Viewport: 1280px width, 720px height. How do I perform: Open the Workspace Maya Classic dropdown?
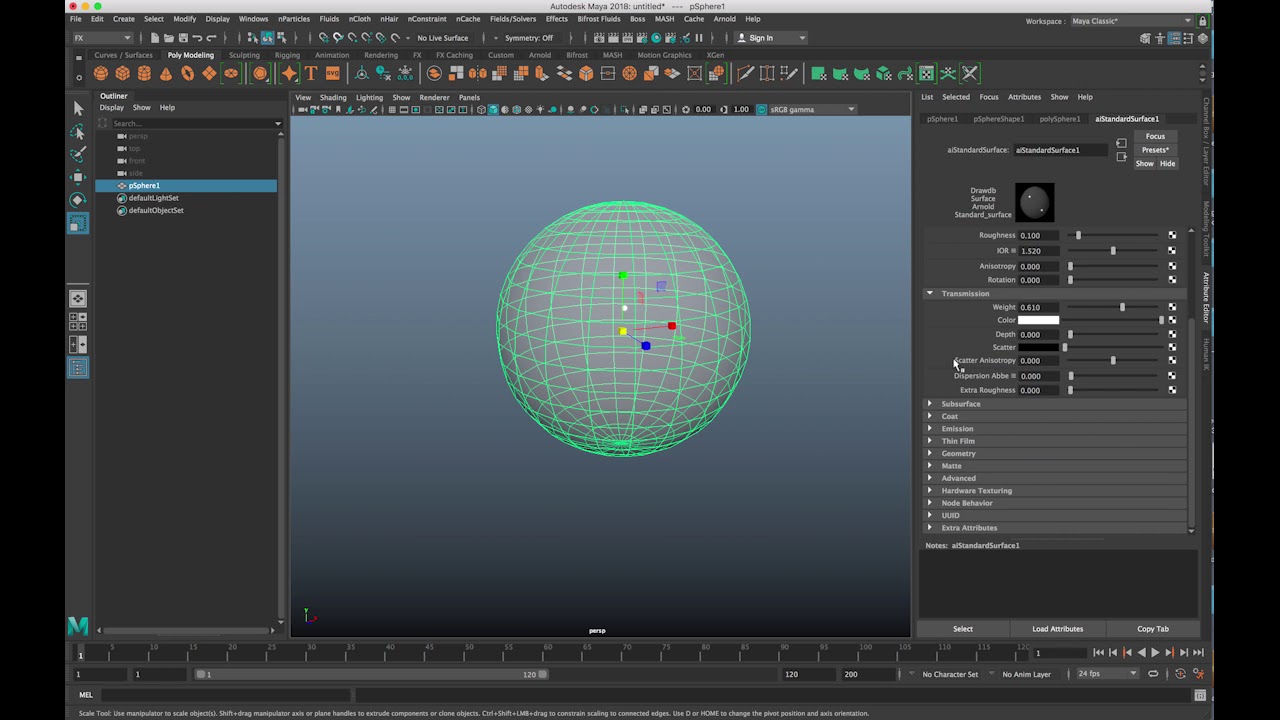pyautogui.click(x=1131, y=21)
